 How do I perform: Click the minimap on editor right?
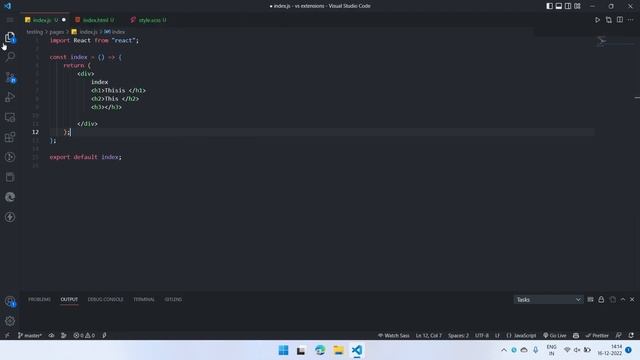614,41
